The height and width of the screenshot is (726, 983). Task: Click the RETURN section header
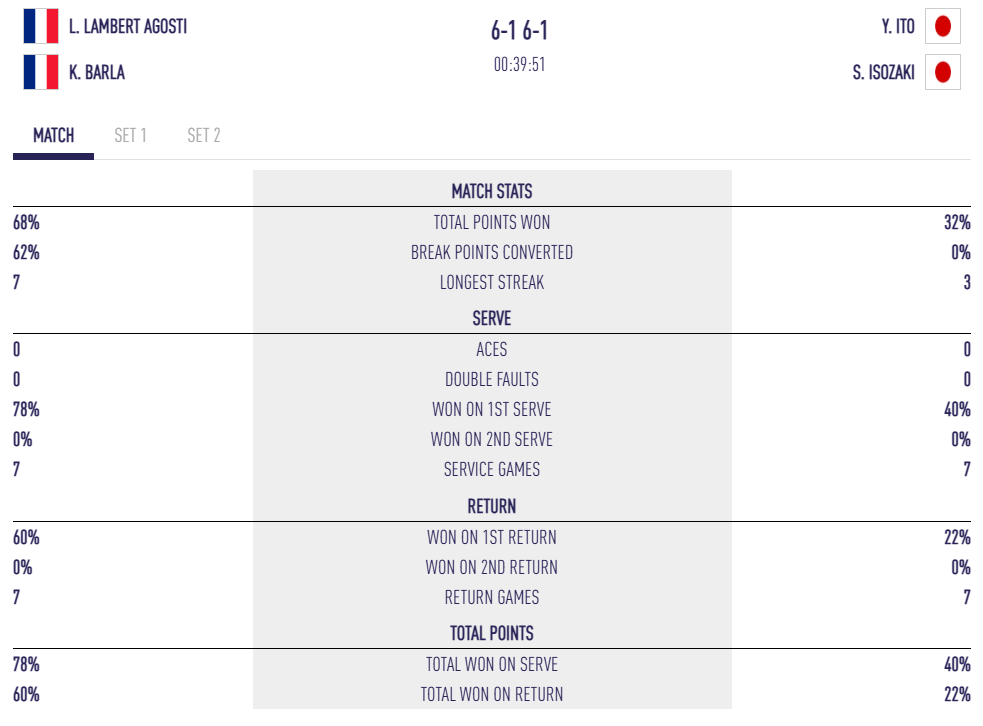pos(492,507)
